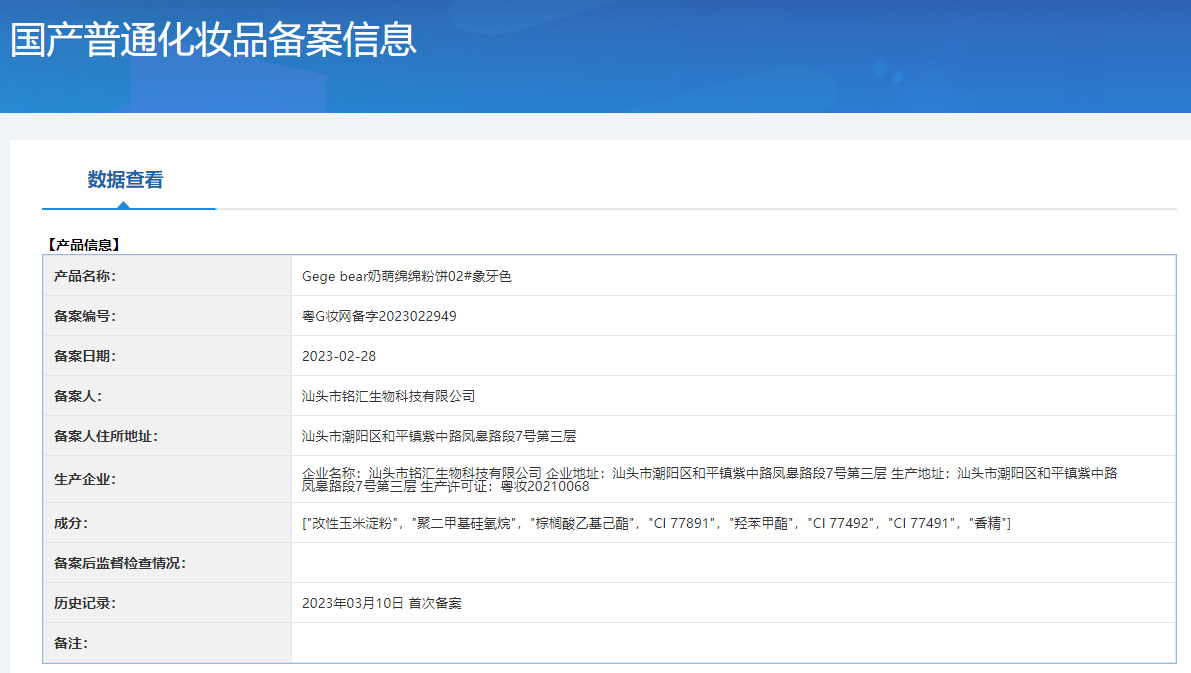Click the registrant address value text
This screenshot has height=673, width=1191.
tap(439, 437)
